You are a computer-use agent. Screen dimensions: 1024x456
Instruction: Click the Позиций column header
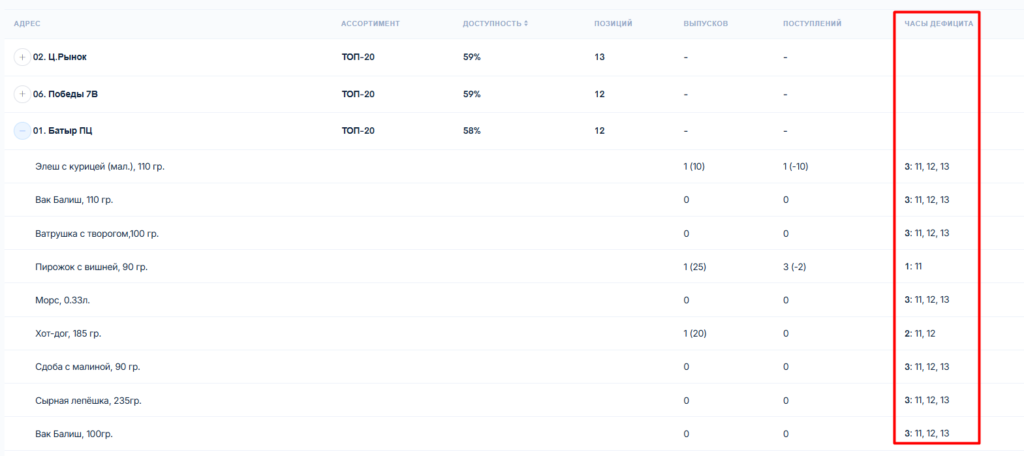(612, 23)
